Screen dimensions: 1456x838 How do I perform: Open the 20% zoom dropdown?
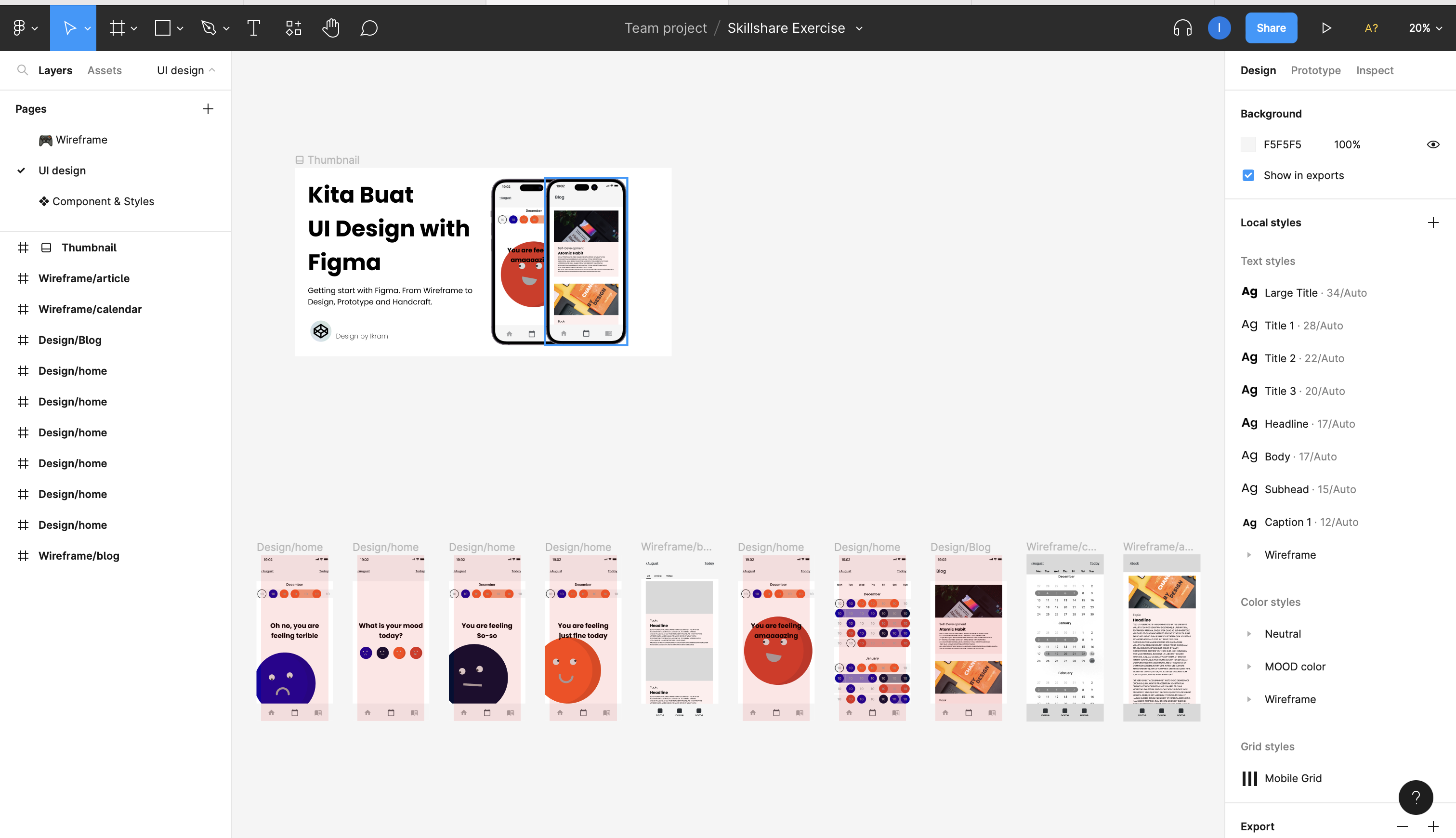point(1425,27)
